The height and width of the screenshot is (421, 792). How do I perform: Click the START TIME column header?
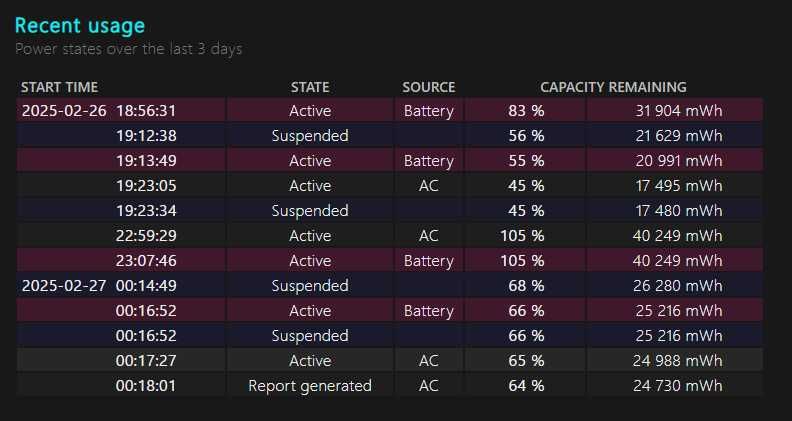59,87
